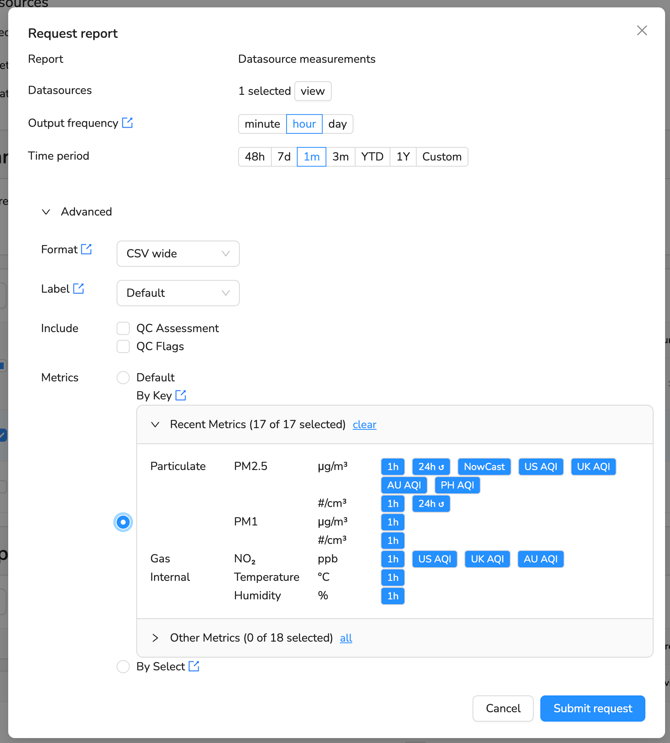This screenshot has height=743, width=670.
Task: Open the Format CSV wide dropdown
Action: click(x=178, y=254)
